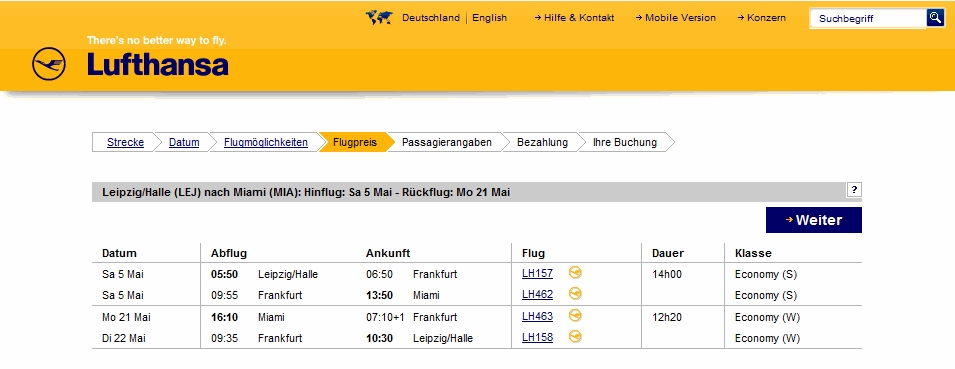This screenshot has width=955, height=369.
Task: Open the Flugmöglichkeiten step
Action: pos(266,142)
